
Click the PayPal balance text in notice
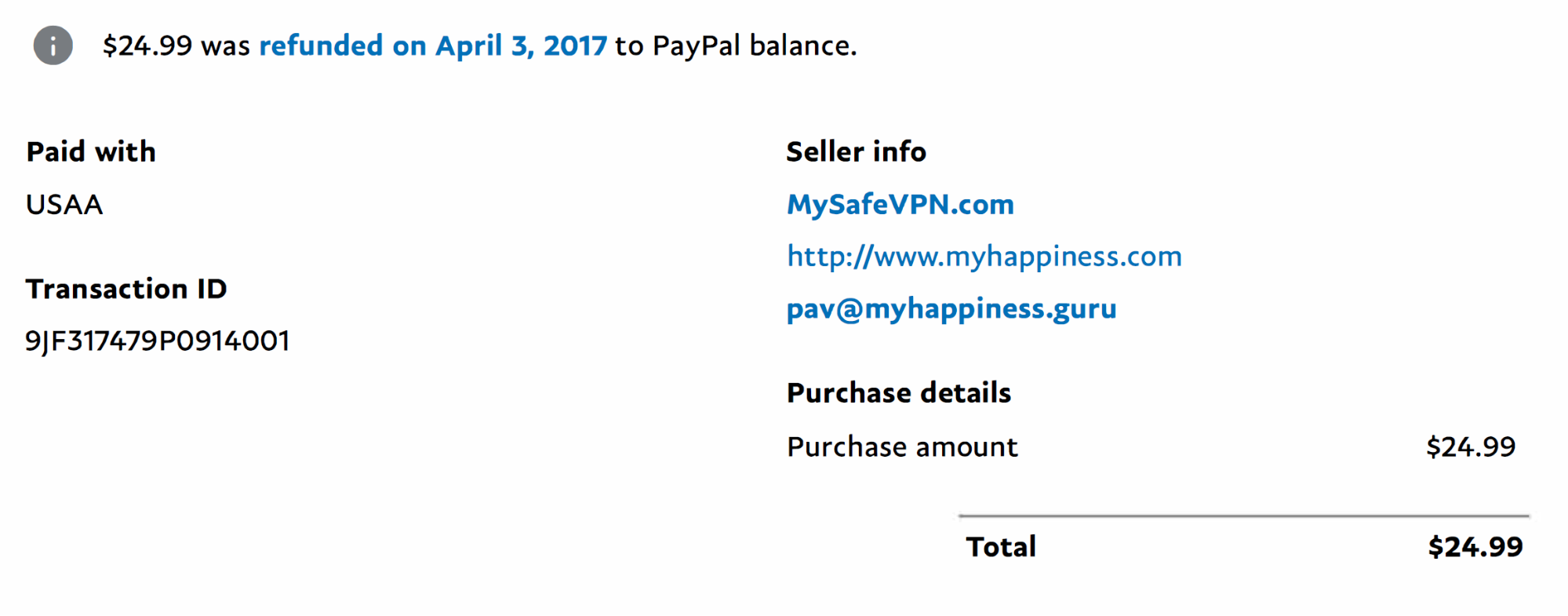pyautogui.click(x=755, y=46)
